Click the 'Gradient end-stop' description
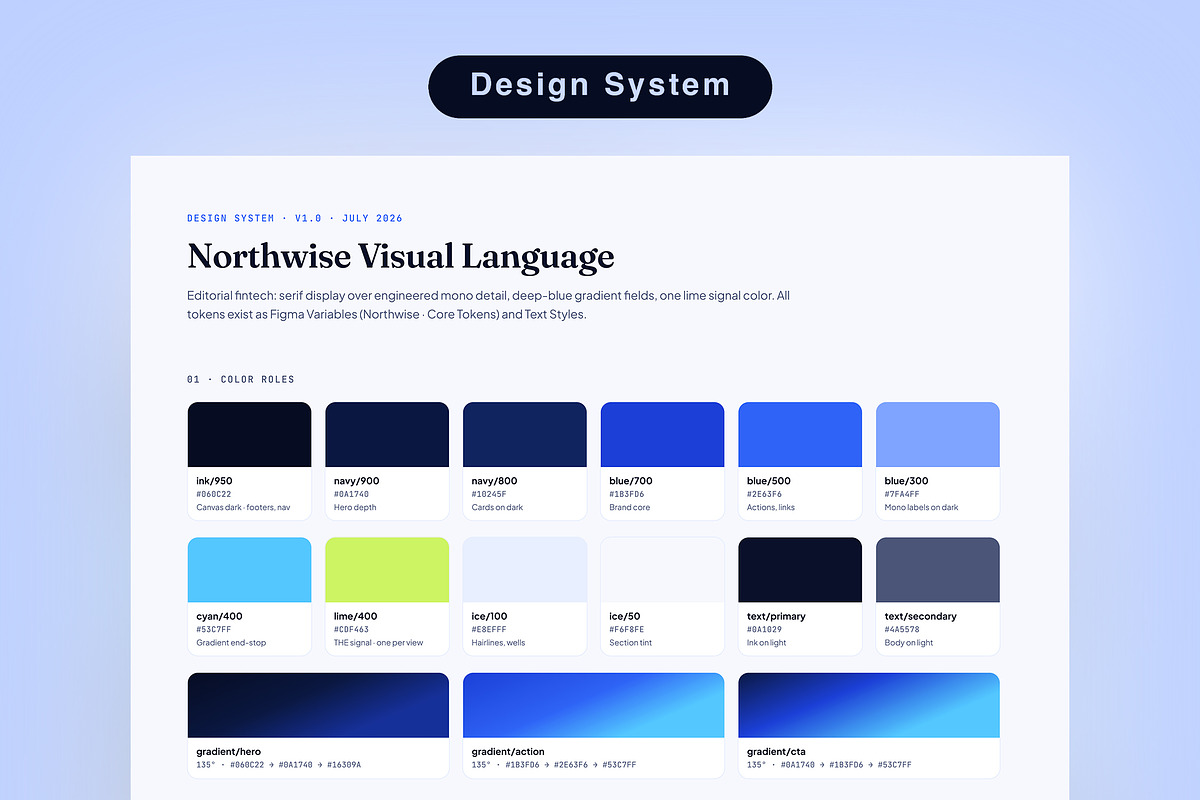1200x800 pixels. pyautogui.click(x=231, y=642)
